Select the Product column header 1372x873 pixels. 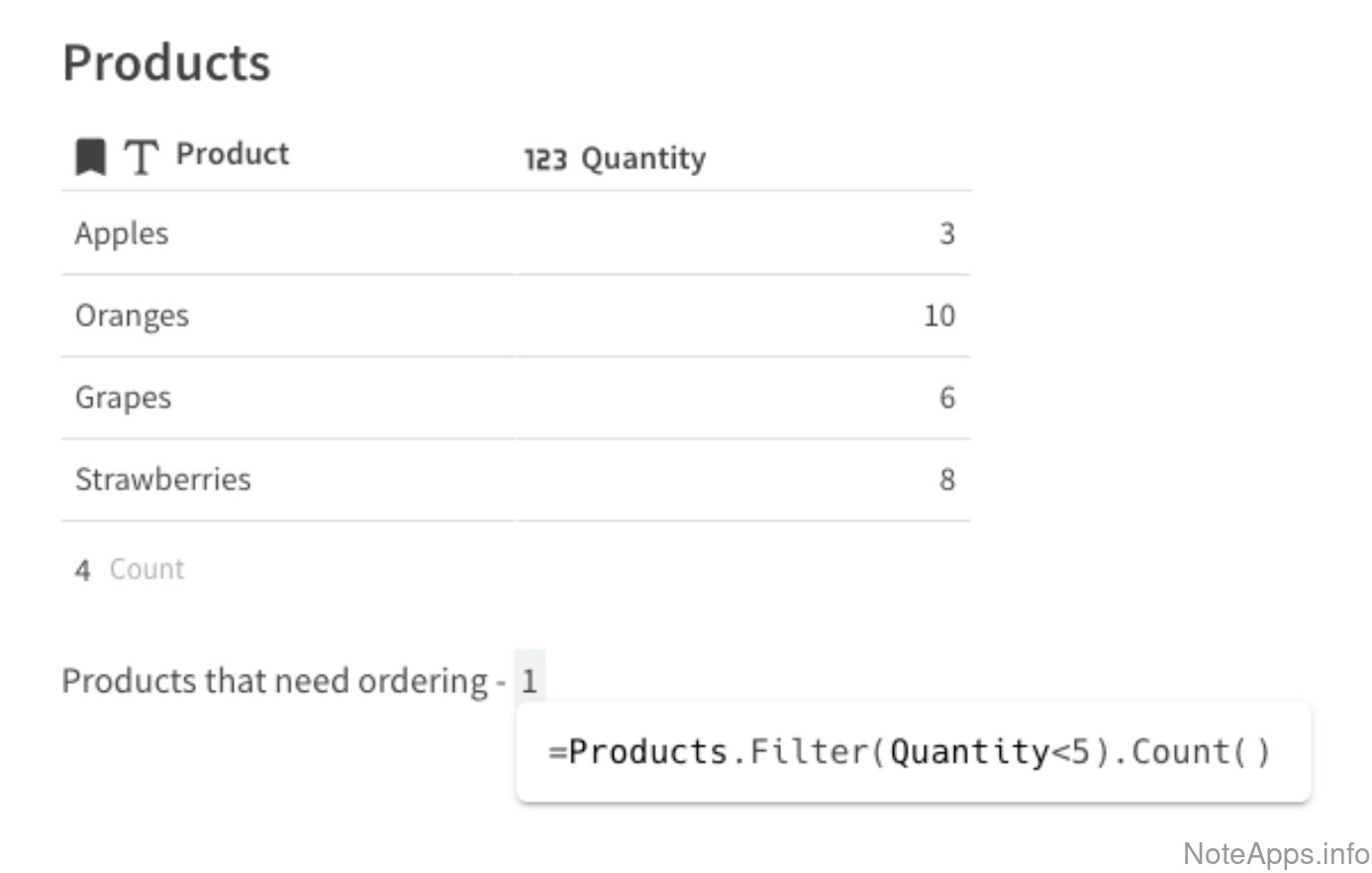[x=233, y=154]
